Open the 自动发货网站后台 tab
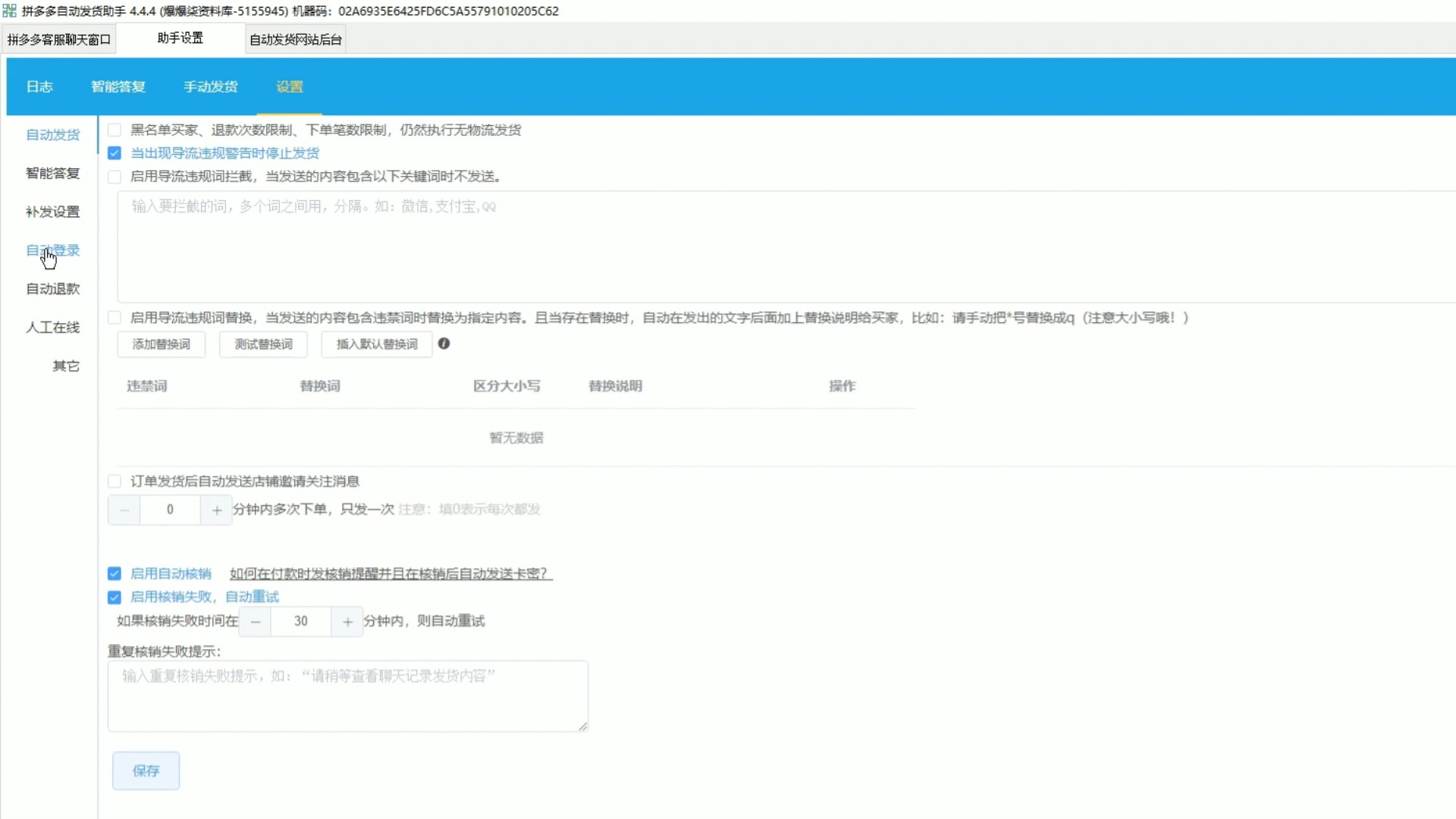This screenshot has height=819, width=1456. [296, 39]
